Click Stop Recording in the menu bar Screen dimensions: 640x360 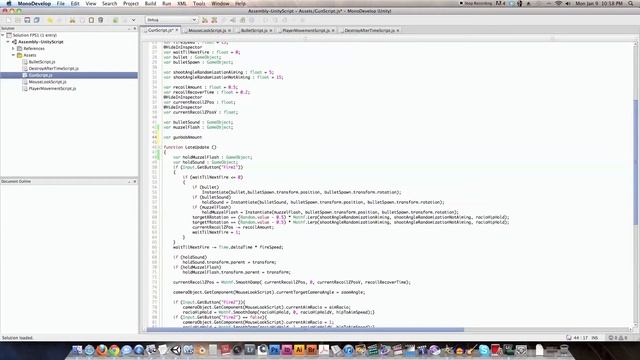click(476, 3)
